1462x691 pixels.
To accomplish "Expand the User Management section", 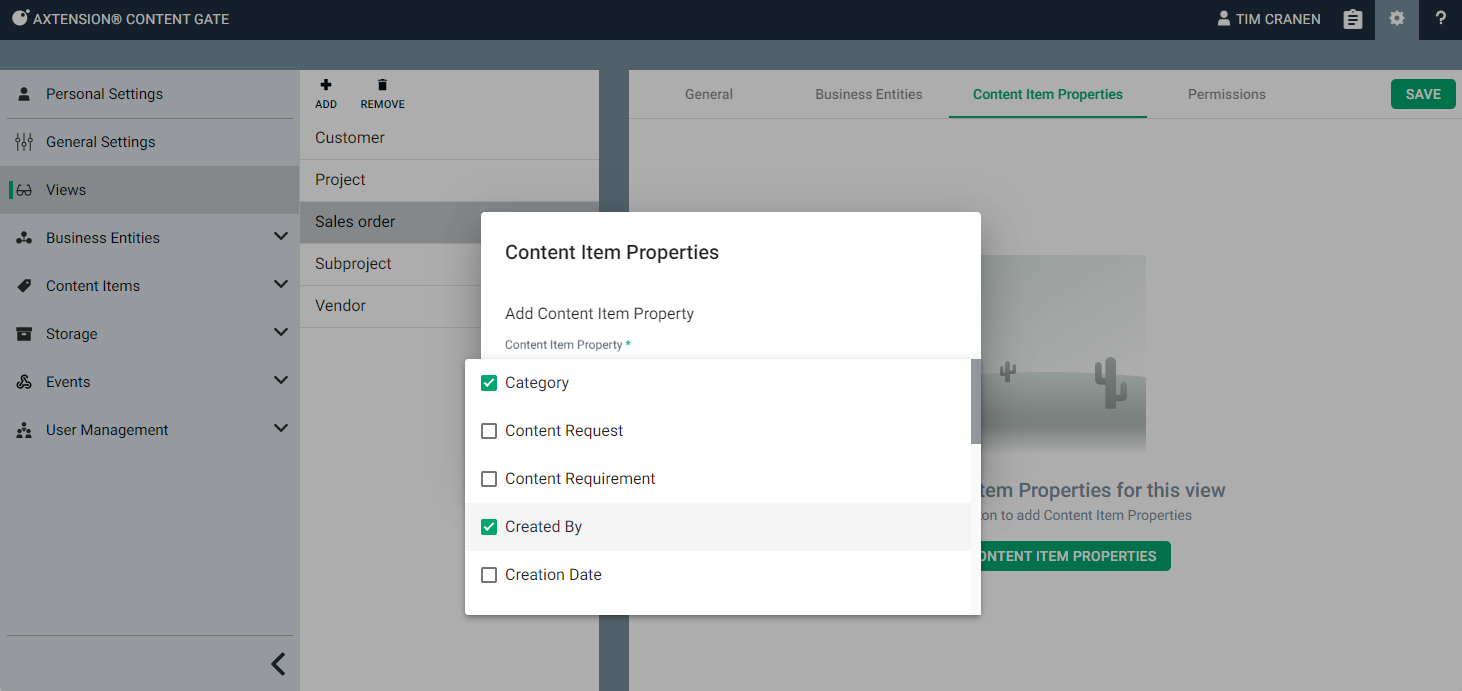I will coord(280,429).
